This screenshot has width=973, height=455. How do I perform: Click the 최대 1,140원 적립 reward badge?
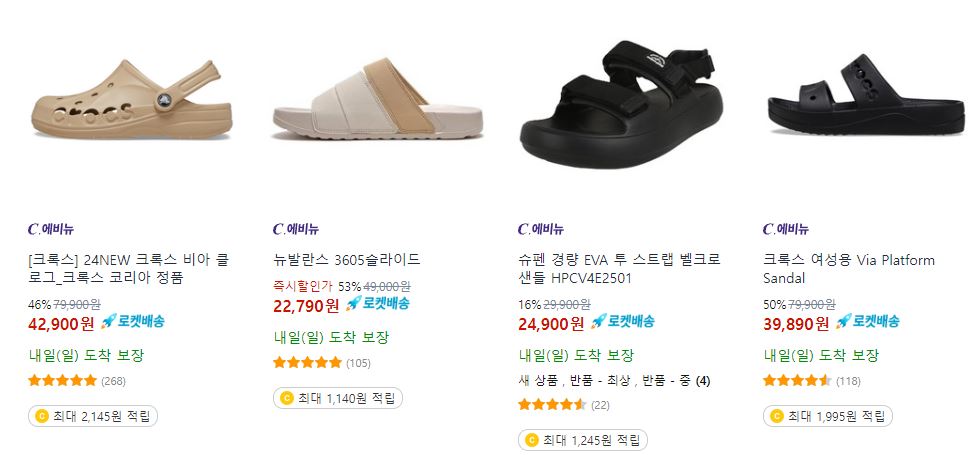pyautogui.click(x=338, y=398)
